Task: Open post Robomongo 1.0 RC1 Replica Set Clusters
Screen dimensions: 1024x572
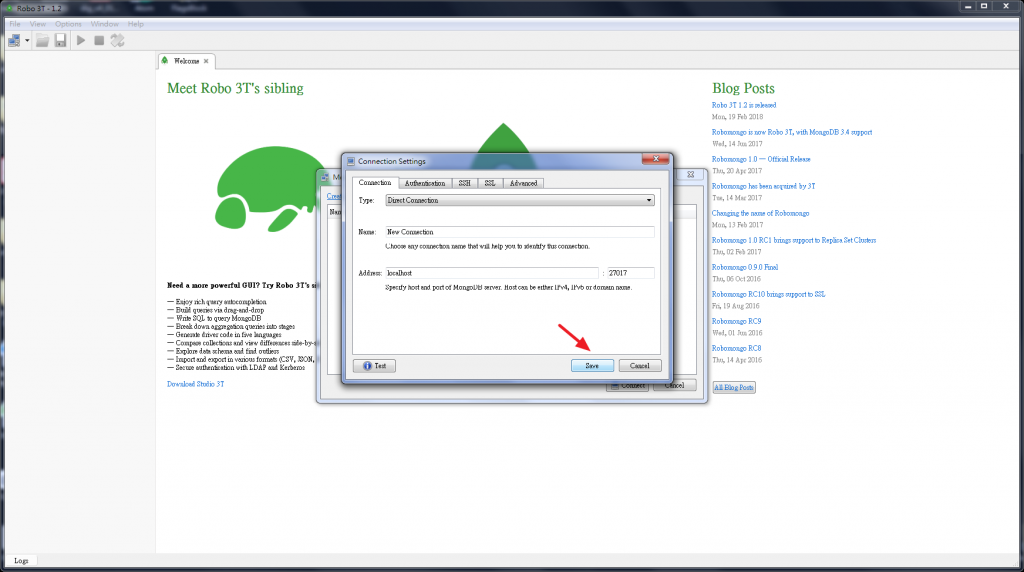Action: pos(793,240)
